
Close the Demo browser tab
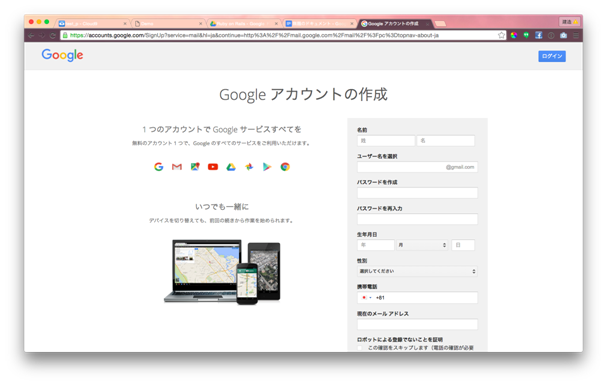click(200, 24)
